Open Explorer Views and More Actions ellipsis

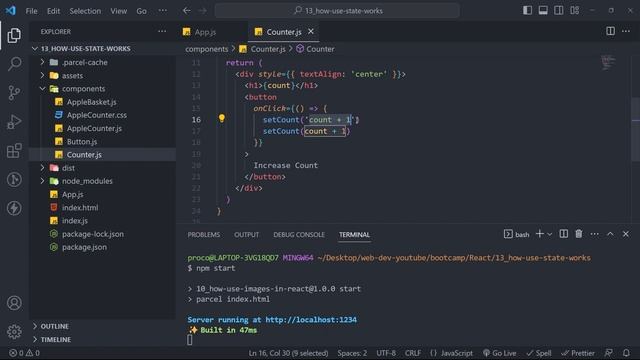(x=162, y=31)
